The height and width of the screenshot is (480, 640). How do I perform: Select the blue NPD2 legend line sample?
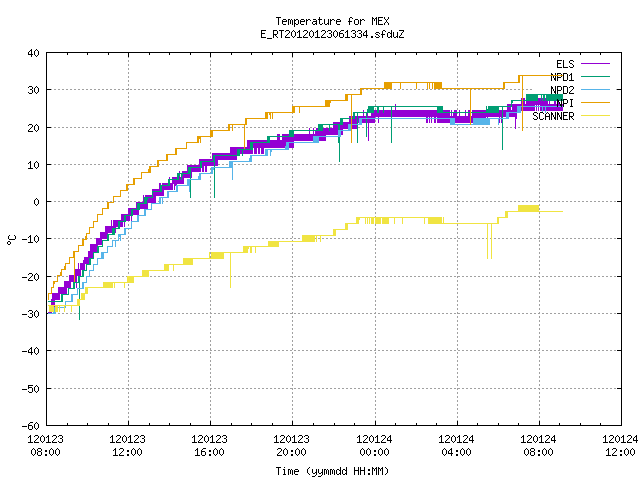[595, 90]
